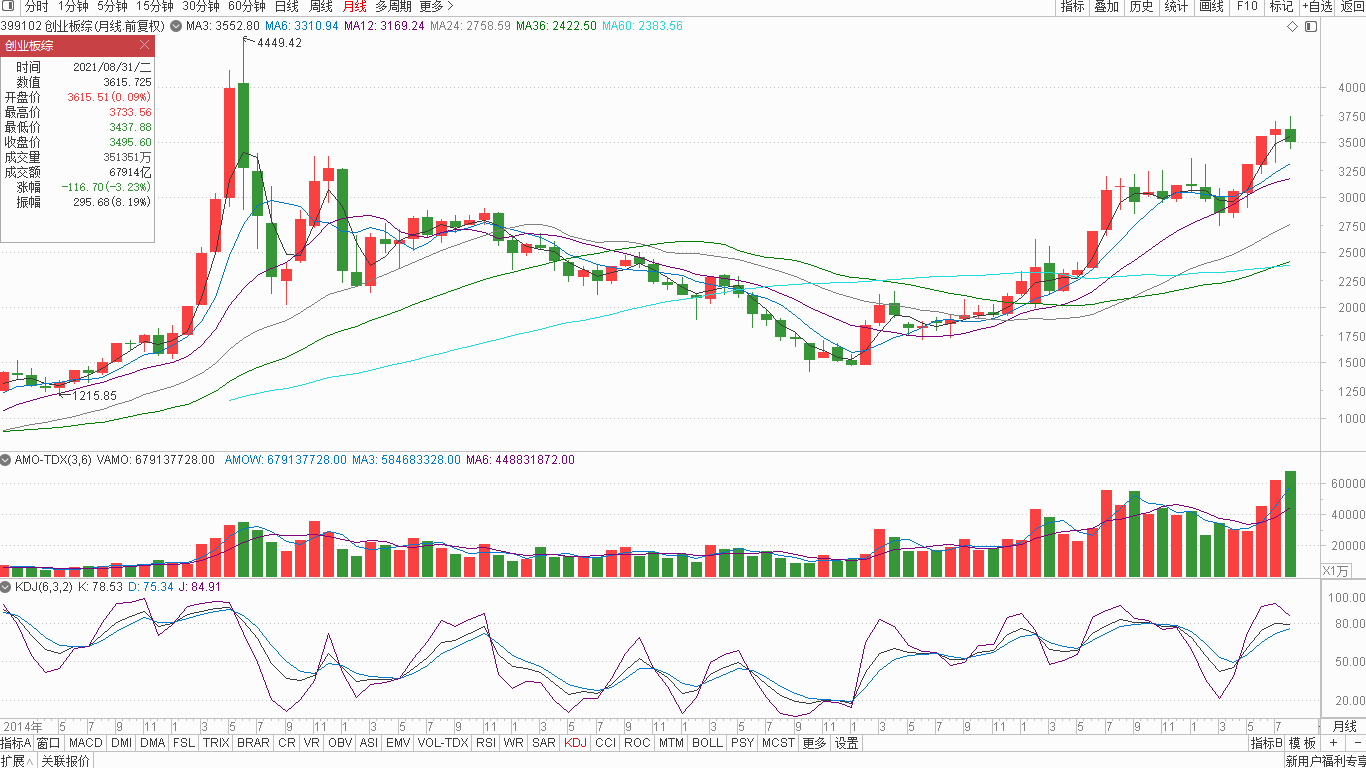This screenshot has height=768, width=1366.
Task: Select the 指标A tab at bottom
Action: 16,743
